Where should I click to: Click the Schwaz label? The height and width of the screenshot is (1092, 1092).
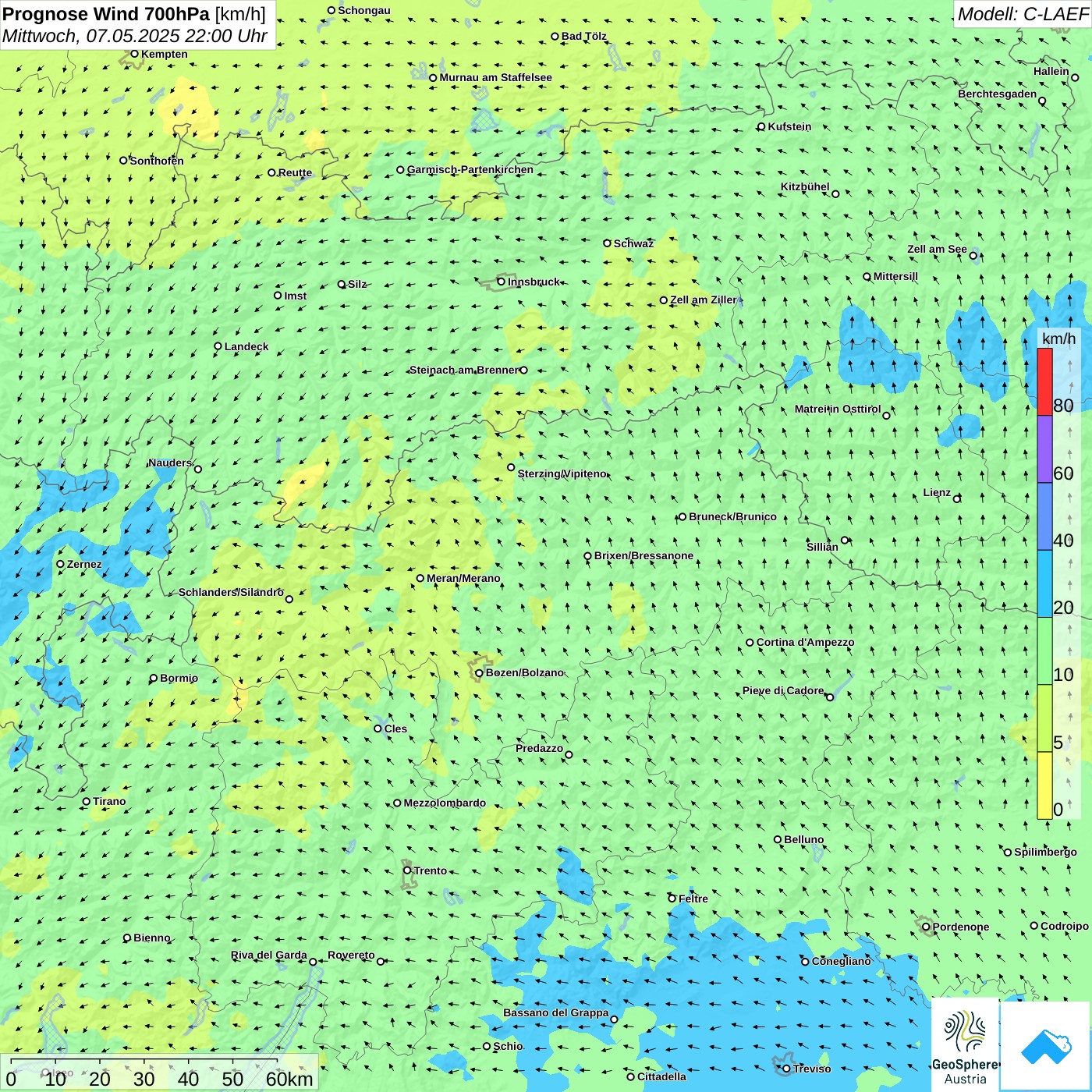pos(633,243)
